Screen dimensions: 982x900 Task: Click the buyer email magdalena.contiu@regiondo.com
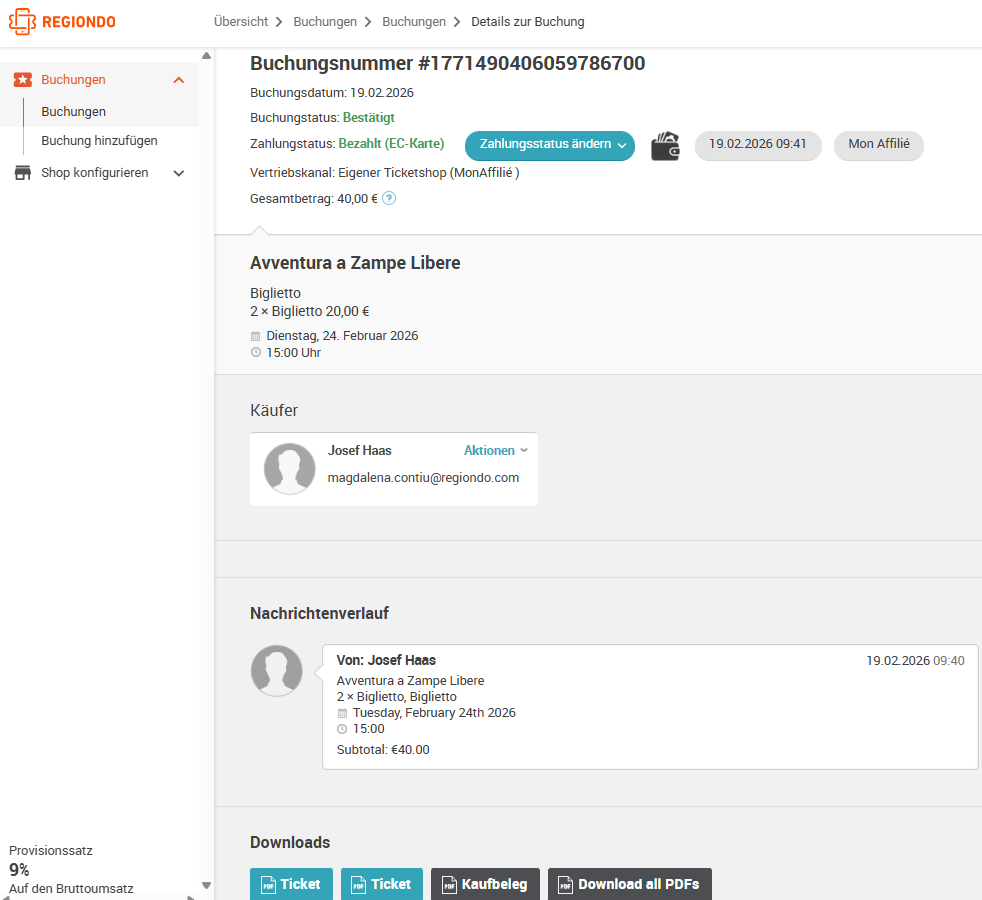423,478
